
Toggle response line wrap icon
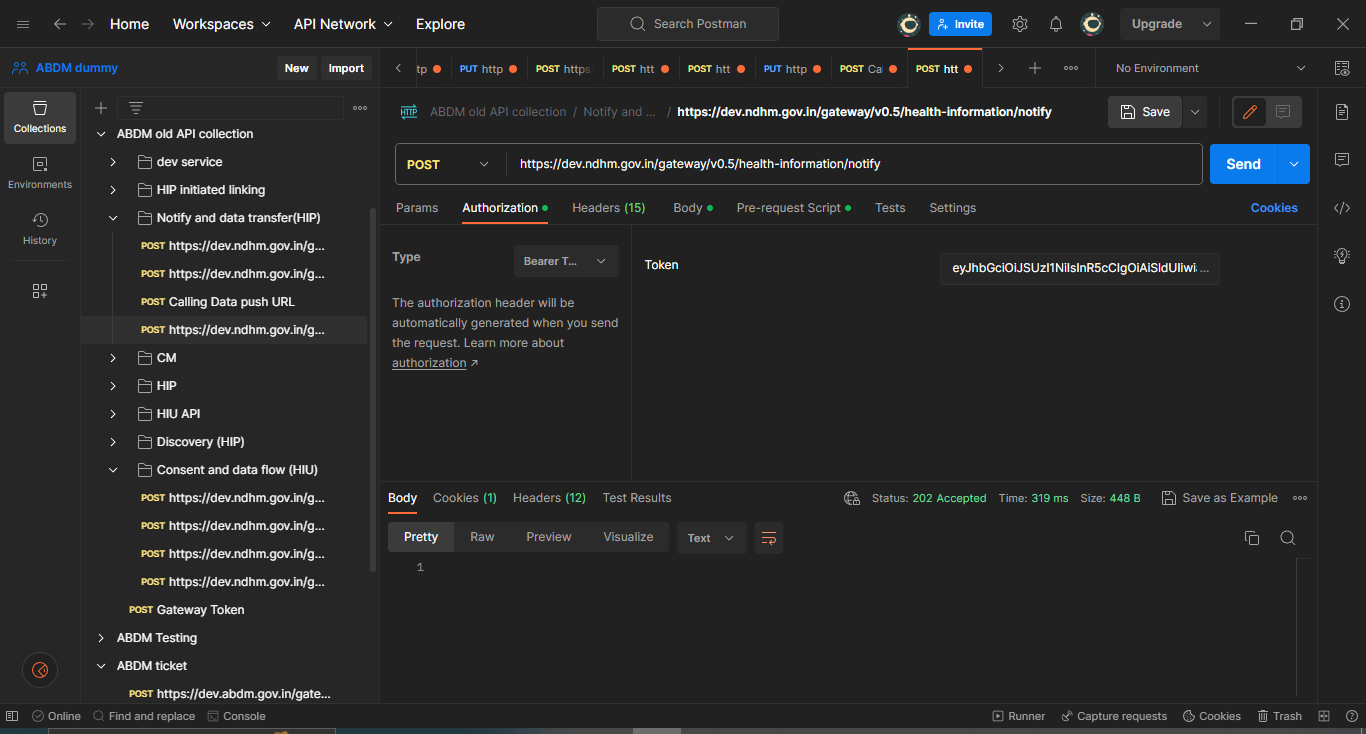769,538
